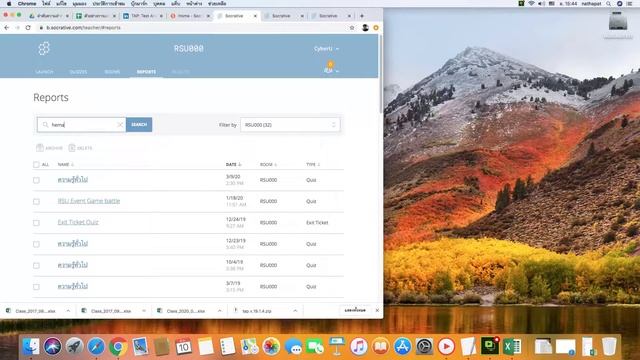Switch to the LinkedIn browser tab
This screenshot has height=360, width=640.
click(x=142, y=16)
